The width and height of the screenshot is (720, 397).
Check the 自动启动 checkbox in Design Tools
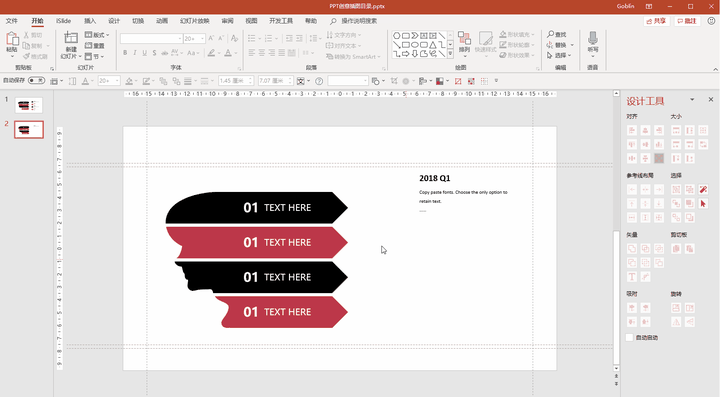[630, 337]
